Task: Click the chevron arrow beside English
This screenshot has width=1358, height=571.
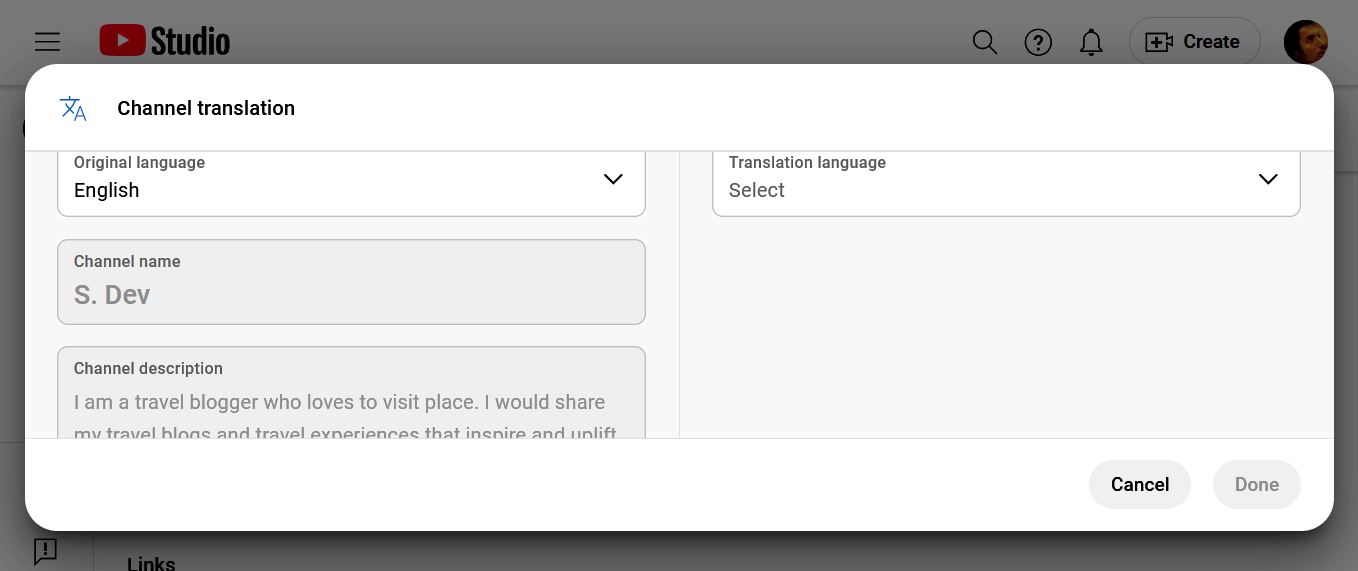Action: pyautogui.click(x=613, y=179)
